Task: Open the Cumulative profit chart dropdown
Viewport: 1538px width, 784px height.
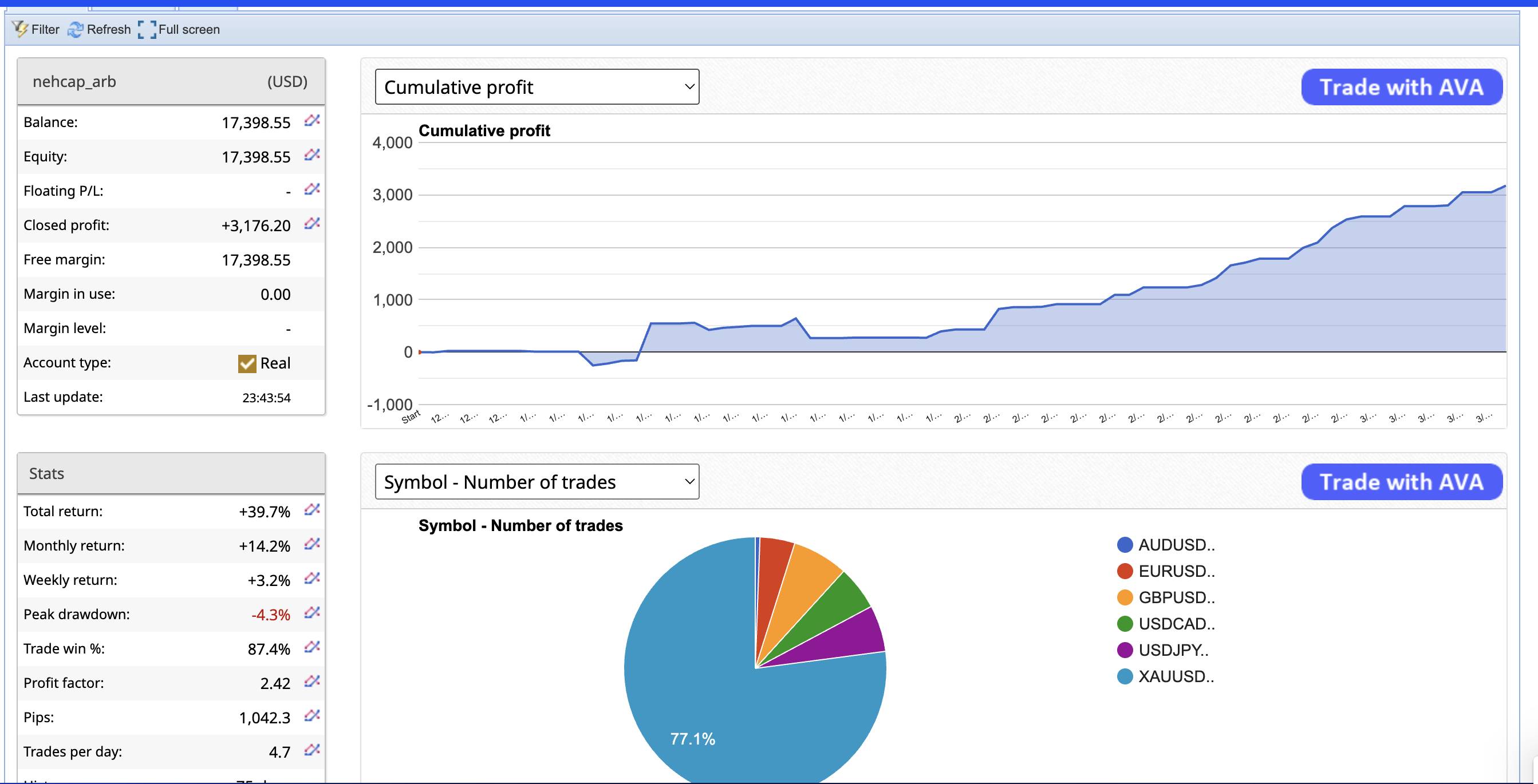Action: pyautogui.click(x=536, y=87)
